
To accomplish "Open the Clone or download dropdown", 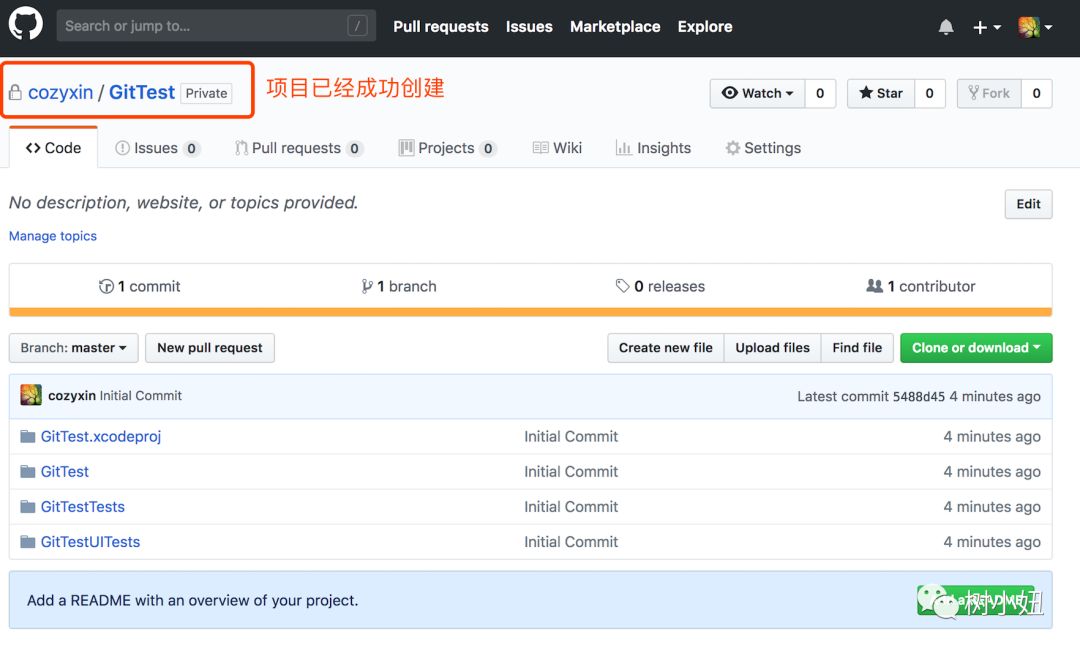I will (x=976, y=348).
